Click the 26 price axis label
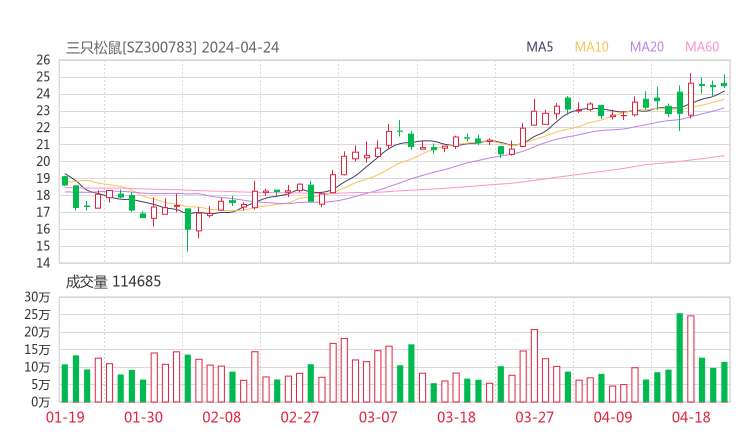 click(x=43, y=60)
